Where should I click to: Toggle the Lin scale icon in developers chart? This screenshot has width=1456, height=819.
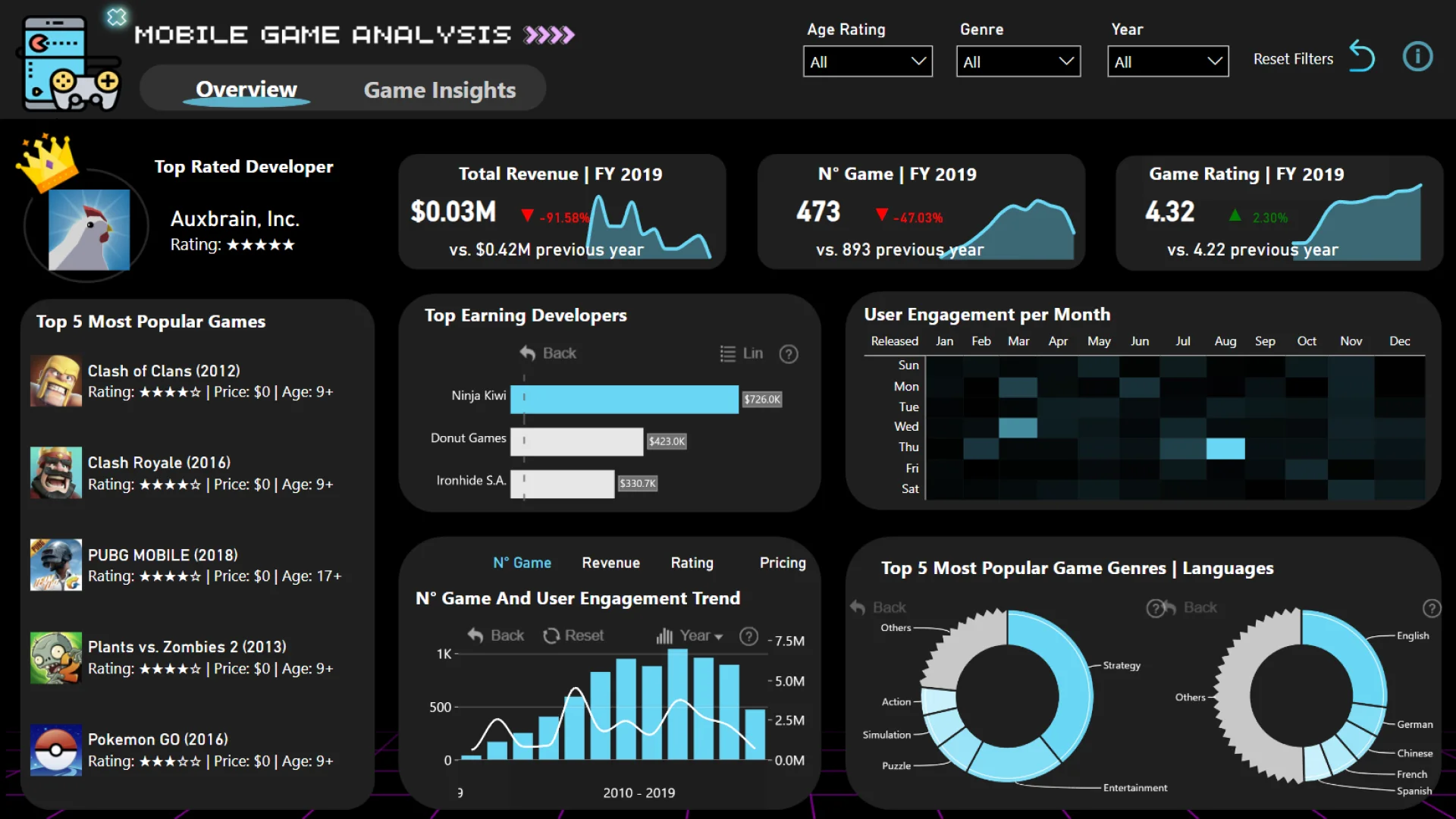click(727, 353)
